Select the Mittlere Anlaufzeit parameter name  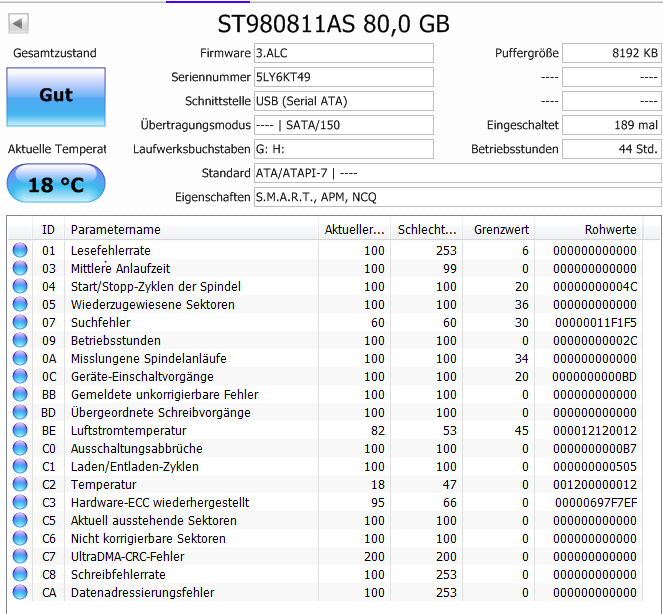121,268
